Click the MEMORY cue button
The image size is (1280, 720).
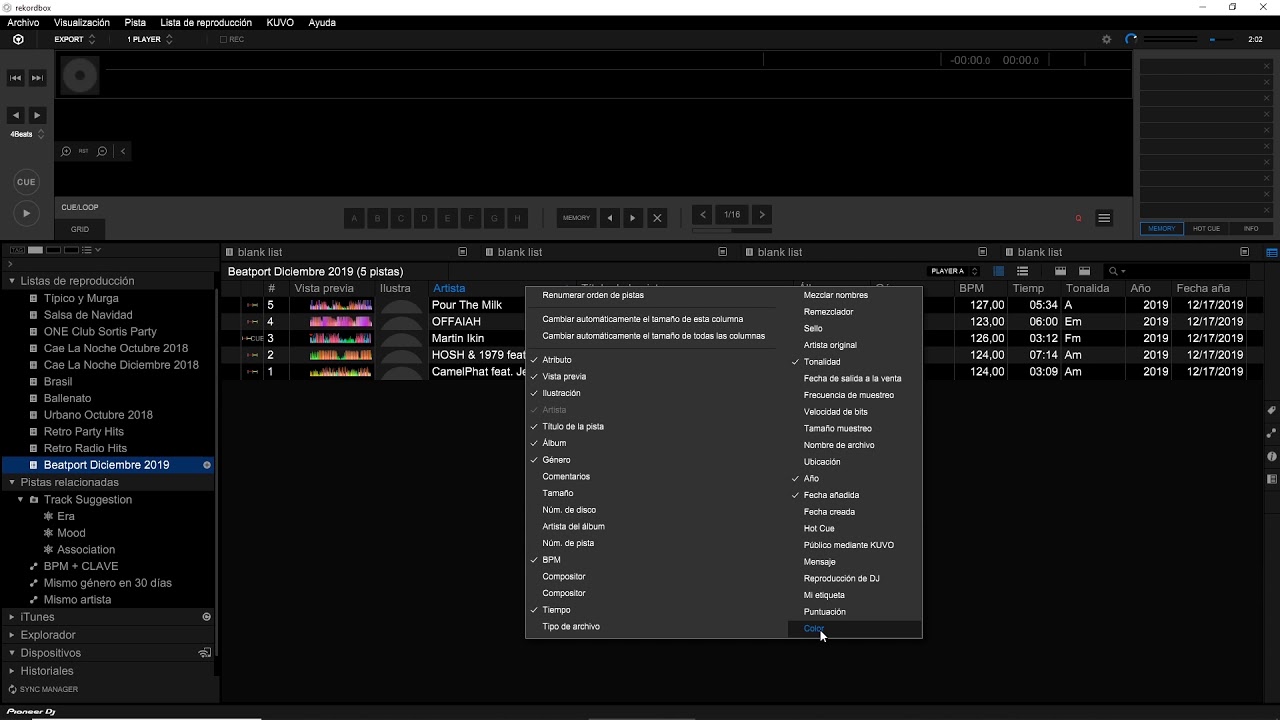[x=576, y=218]
